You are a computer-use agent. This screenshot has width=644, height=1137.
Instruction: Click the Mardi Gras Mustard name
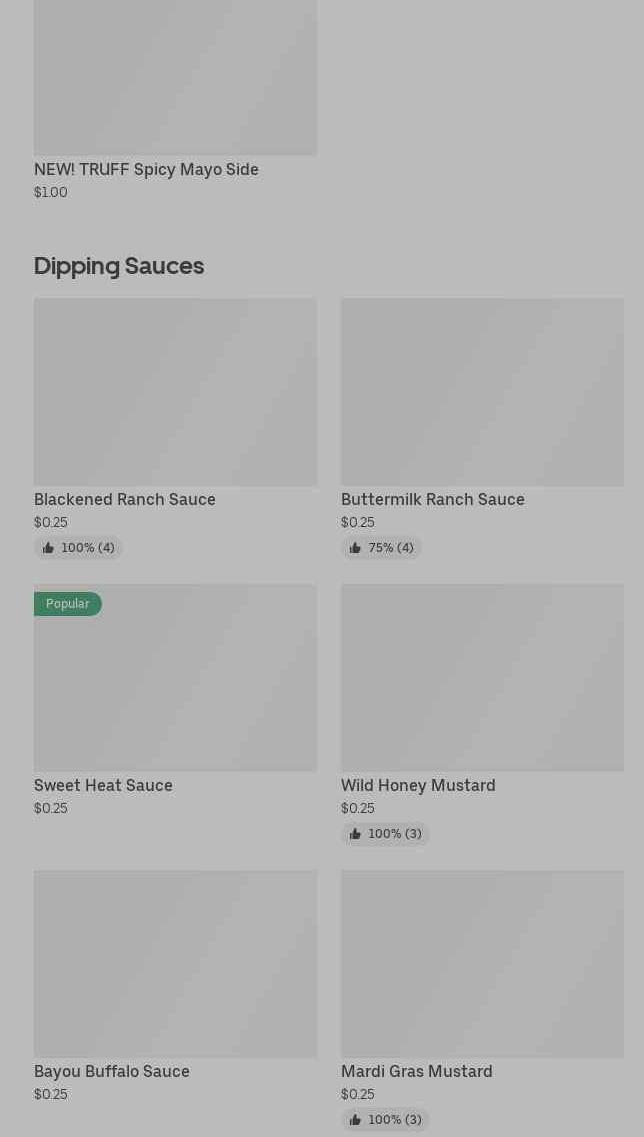click(416, 1072)
